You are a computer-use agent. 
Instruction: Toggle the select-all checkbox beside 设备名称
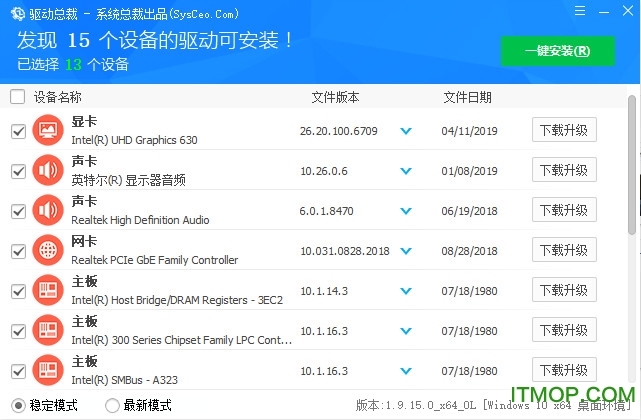tap(18, 97)
